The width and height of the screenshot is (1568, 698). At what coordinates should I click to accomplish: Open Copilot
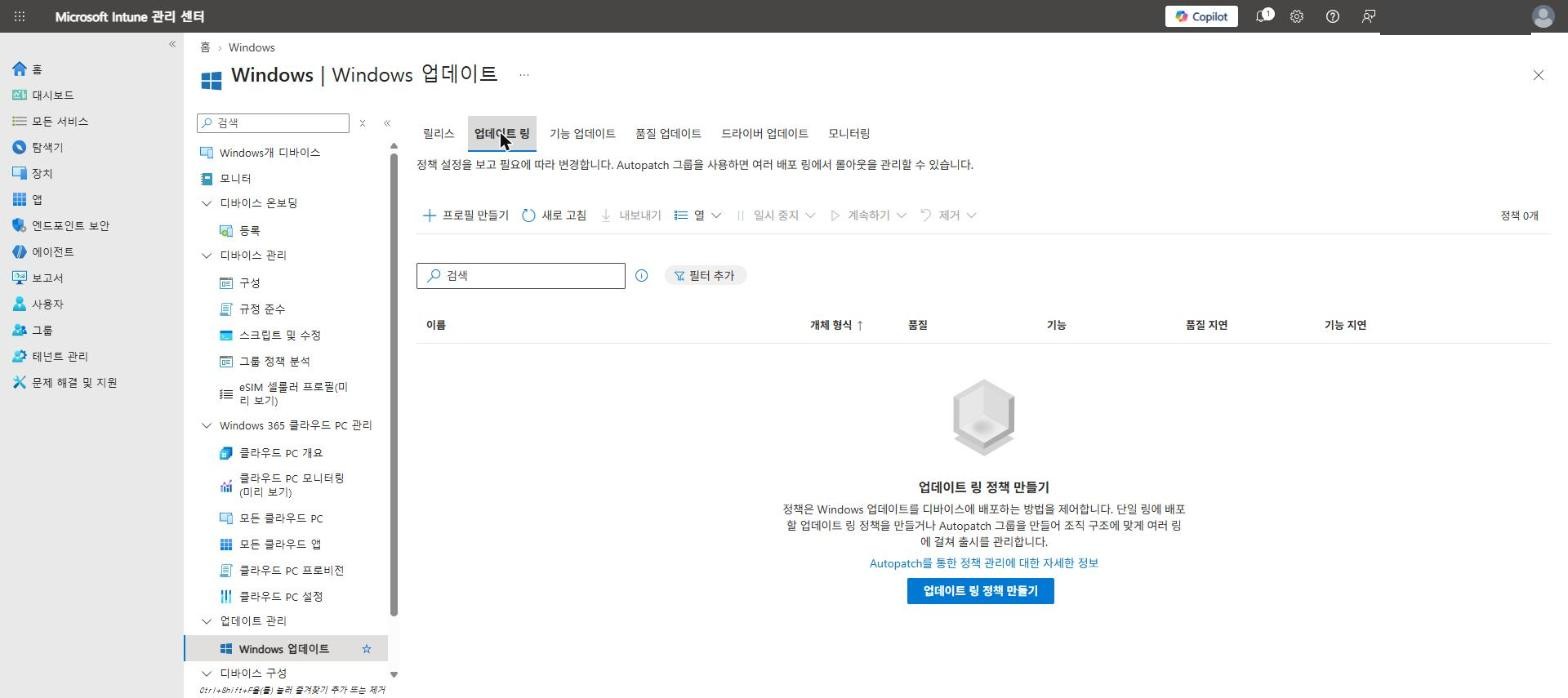point(1201,17)
